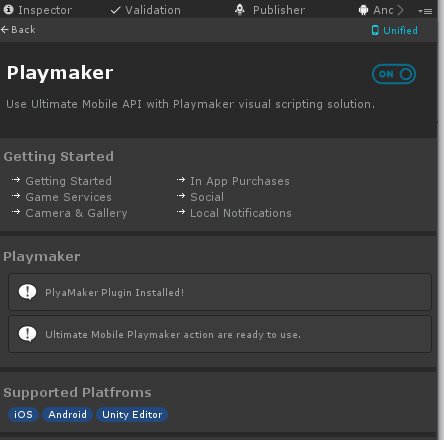Image resolution: width=444 pixels, height=440 pixels.
Task: Click the phone icon beside Unified
Action: tap(375, 30)
